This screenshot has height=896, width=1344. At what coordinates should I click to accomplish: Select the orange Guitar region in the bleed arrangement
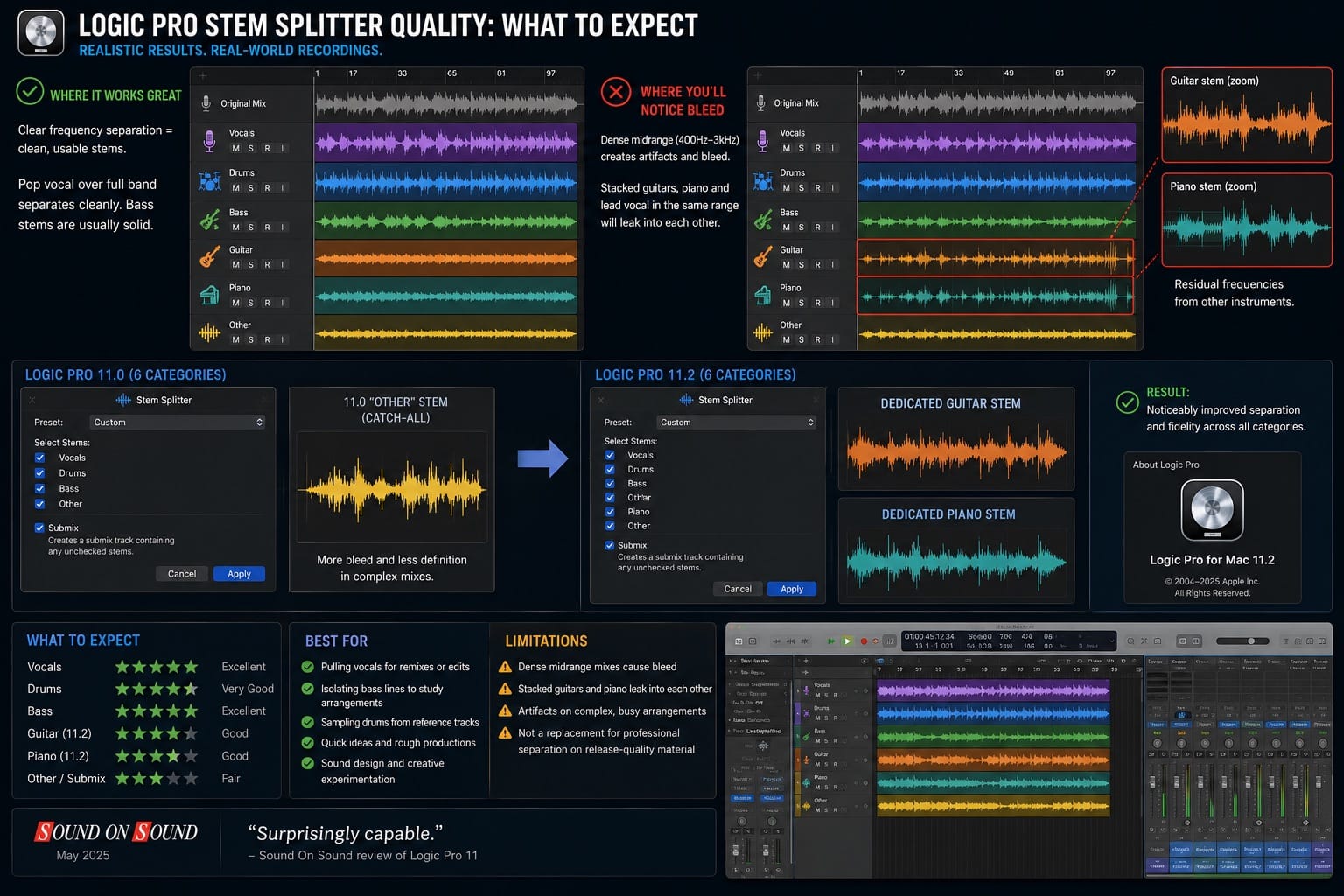[x=995, y=258]
